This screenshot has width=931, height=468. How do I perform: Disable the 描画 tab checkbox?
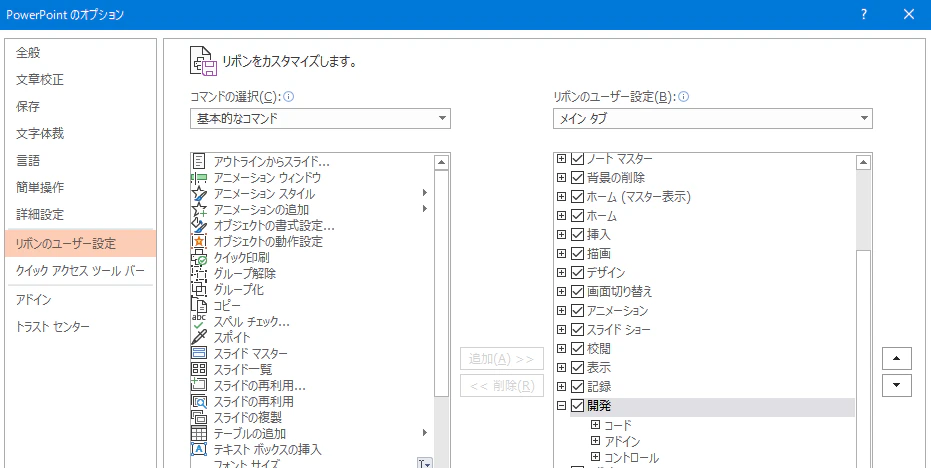577,254
